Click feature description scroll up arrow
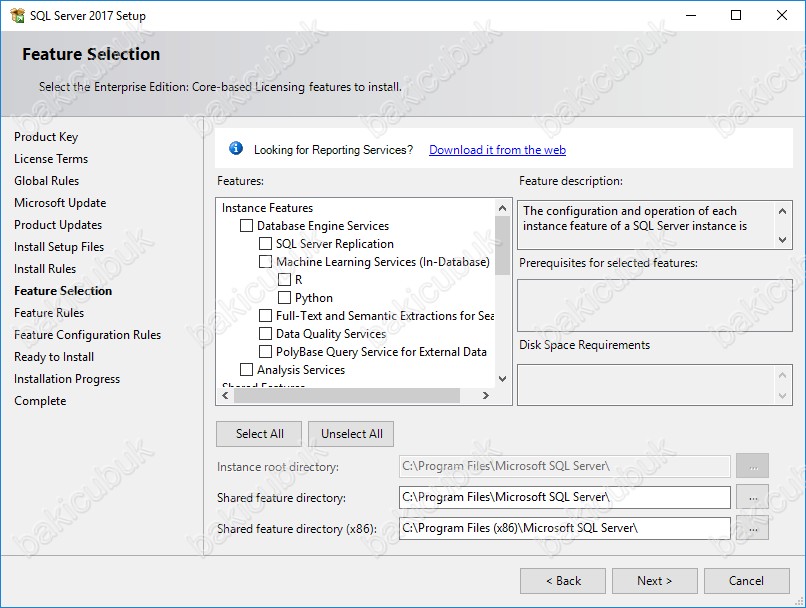This screenshot has height=608, width=806. (782, 211)
